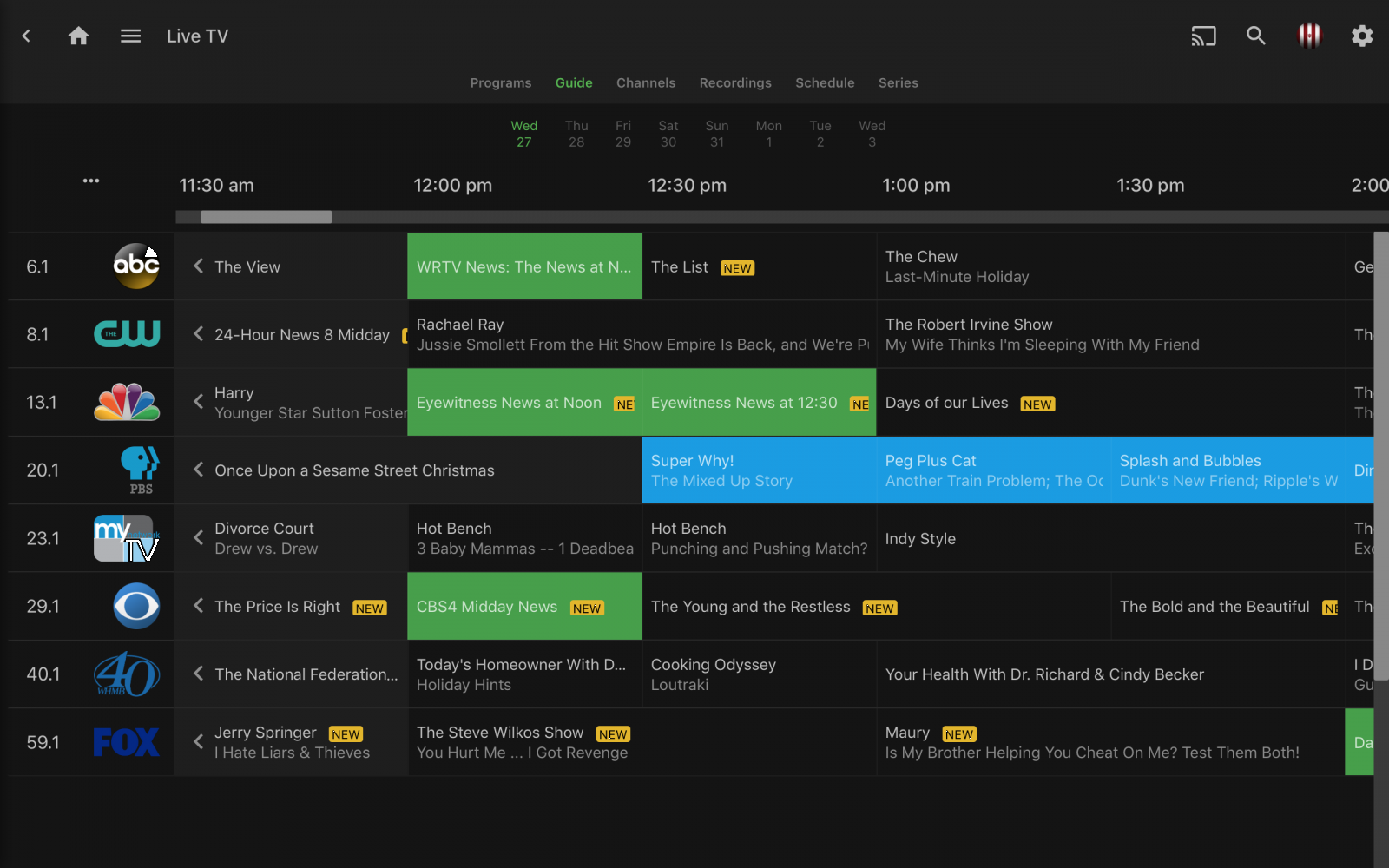This screenshot has height=868, width=1389.
Task: Select the PBS channel logo
Action: click(140, 470)
